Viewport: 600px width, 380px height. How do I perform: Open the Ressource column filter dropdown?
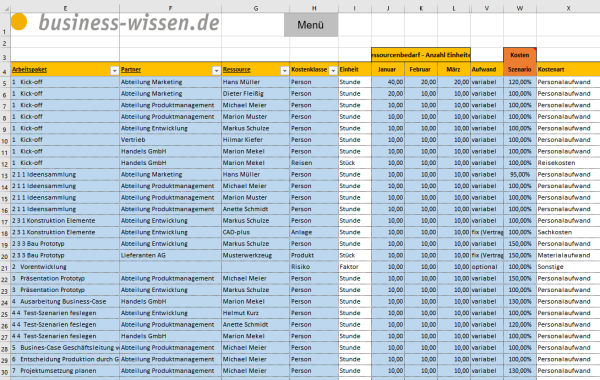pos(284,71)
